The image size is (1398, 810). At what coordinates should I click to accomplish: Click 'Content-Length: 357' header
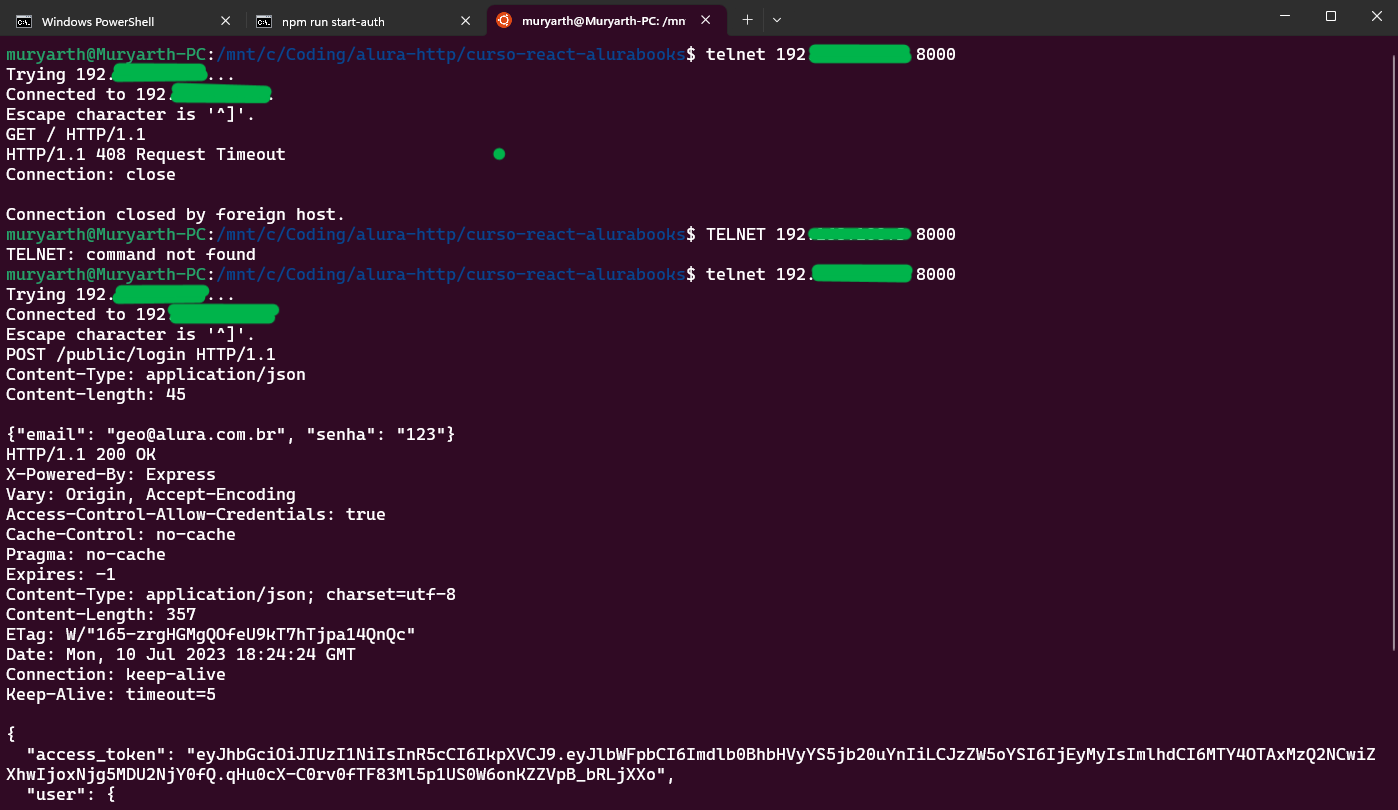(x=101, y=614)
